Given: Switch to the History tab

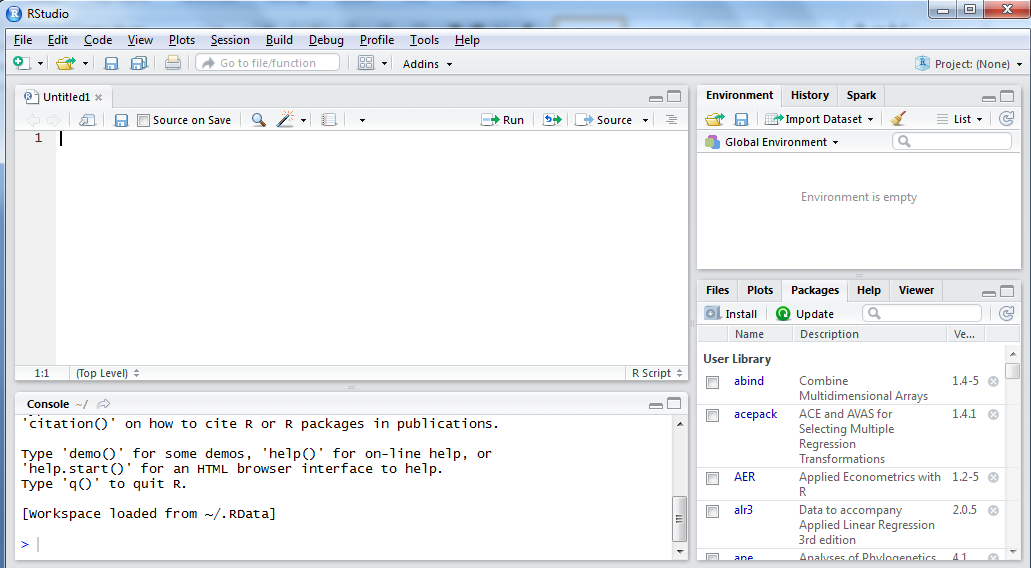Looking at the screenshot, I should (x=809, y=95).
